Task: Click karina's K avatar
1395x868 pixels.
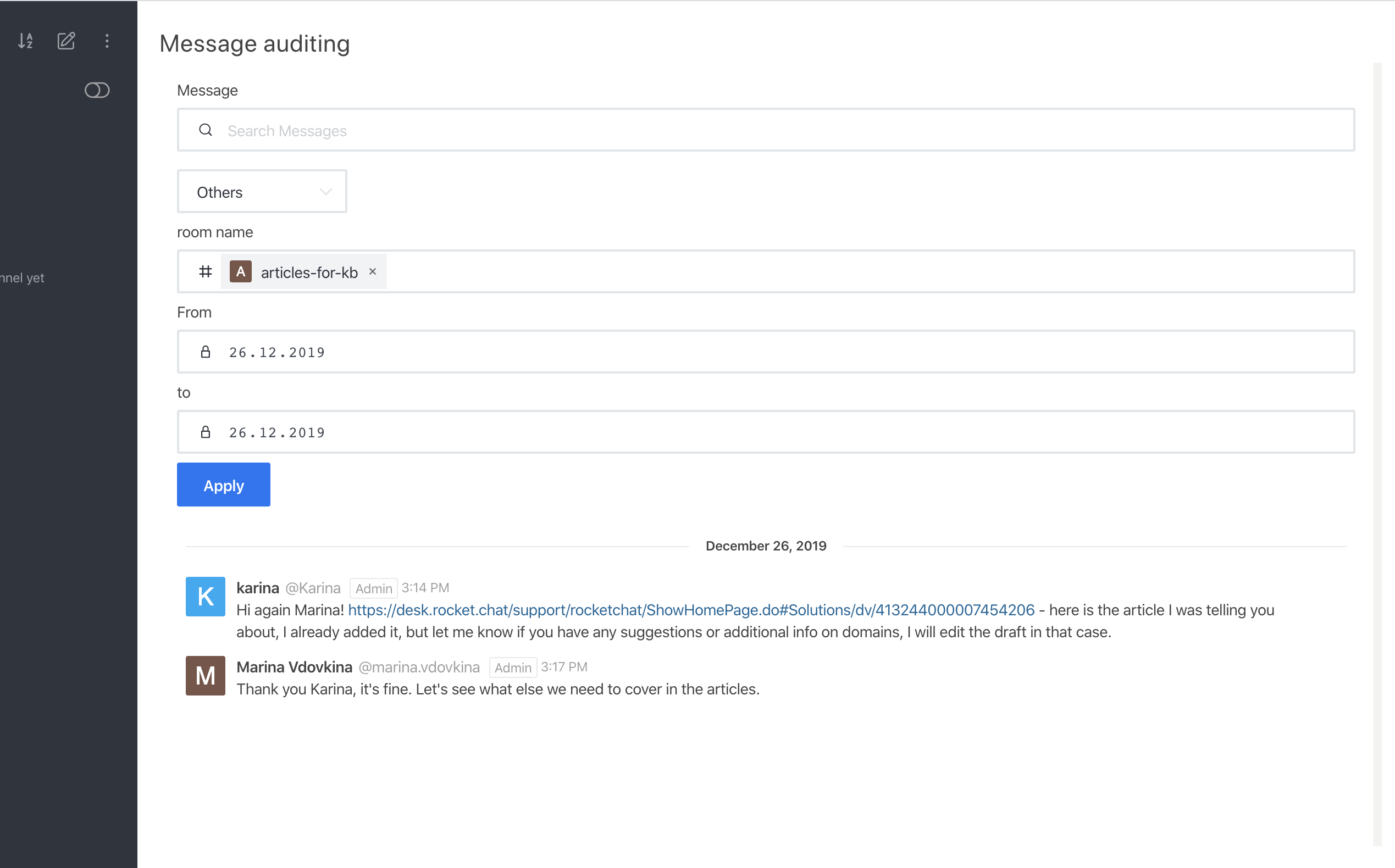Action: coord(205,597)
